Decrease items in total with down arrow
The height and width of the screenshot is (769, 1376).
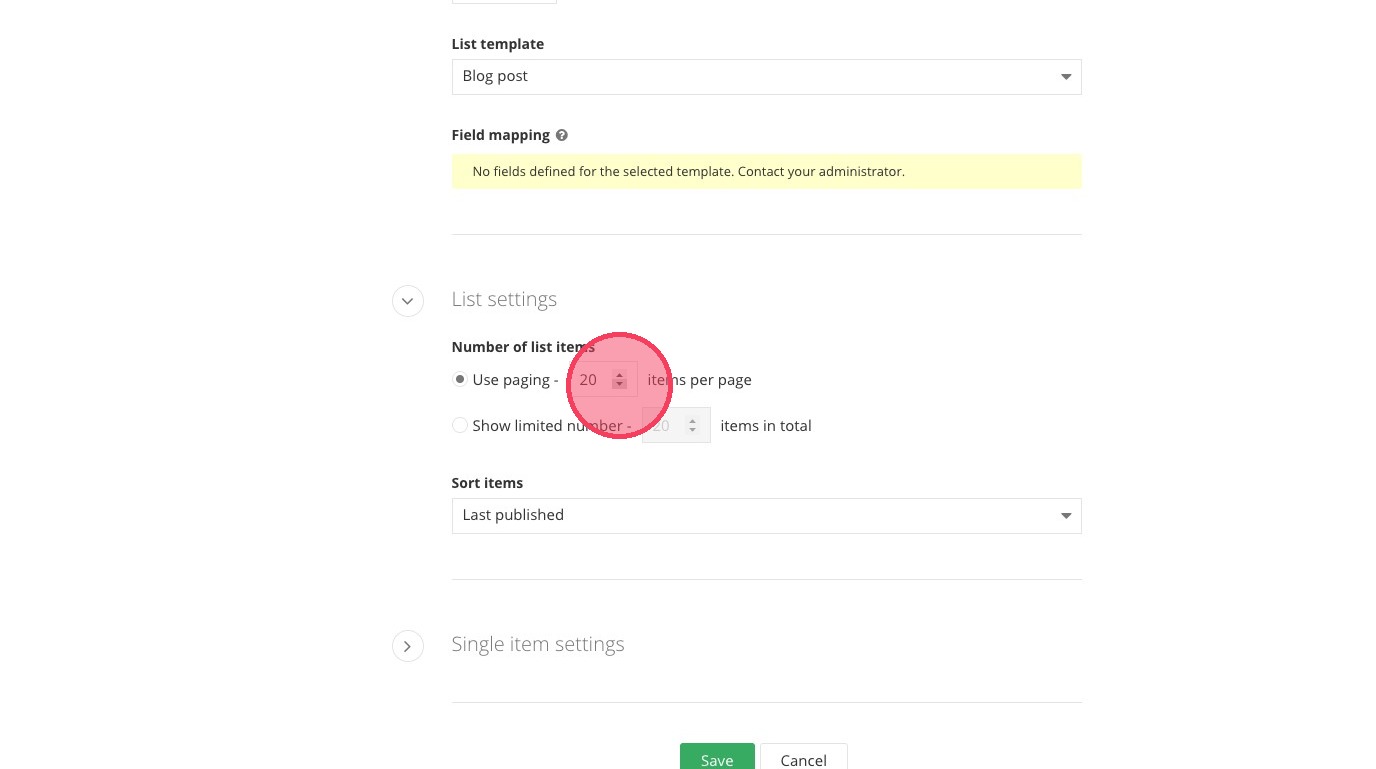[692, 430]
